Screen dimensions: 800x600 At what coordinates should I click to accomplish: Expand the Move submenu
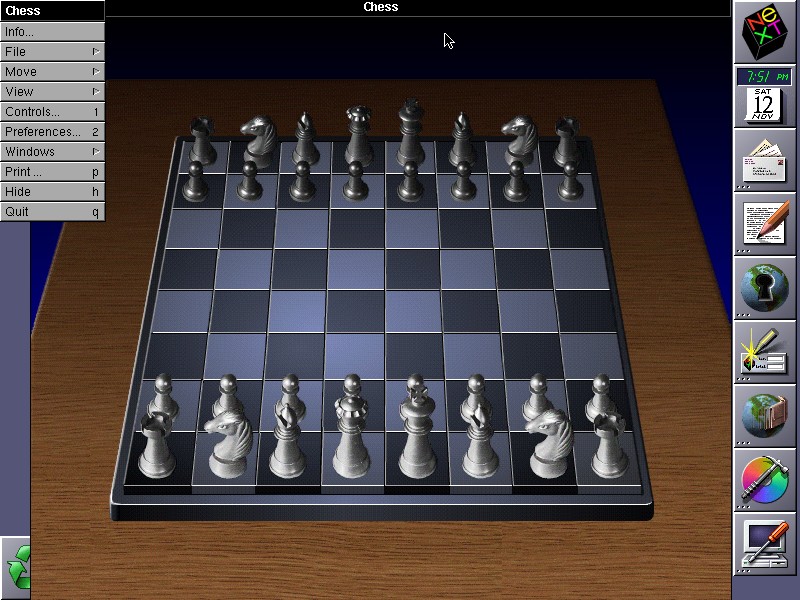(x=52, y=71)
